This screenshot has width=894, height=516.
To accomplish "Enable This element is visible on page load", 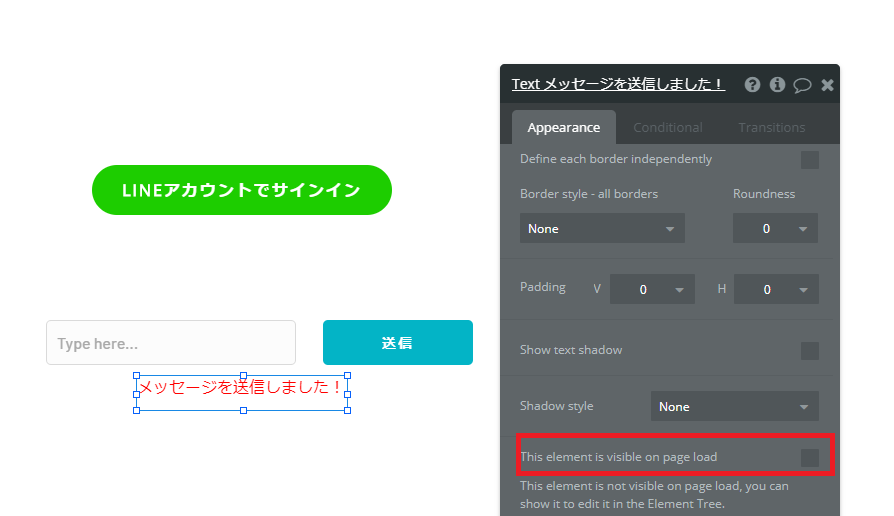I will (810, 457).
